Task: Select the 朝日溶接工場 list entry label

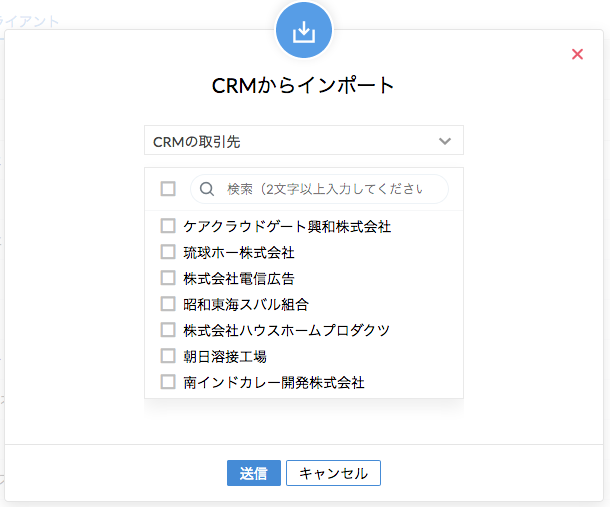Action: tap(225, 356)
